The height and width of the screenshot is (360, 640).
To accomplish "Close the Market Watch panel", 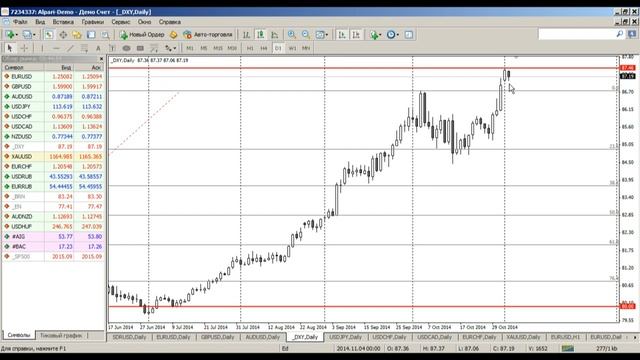I will (101, 59).
